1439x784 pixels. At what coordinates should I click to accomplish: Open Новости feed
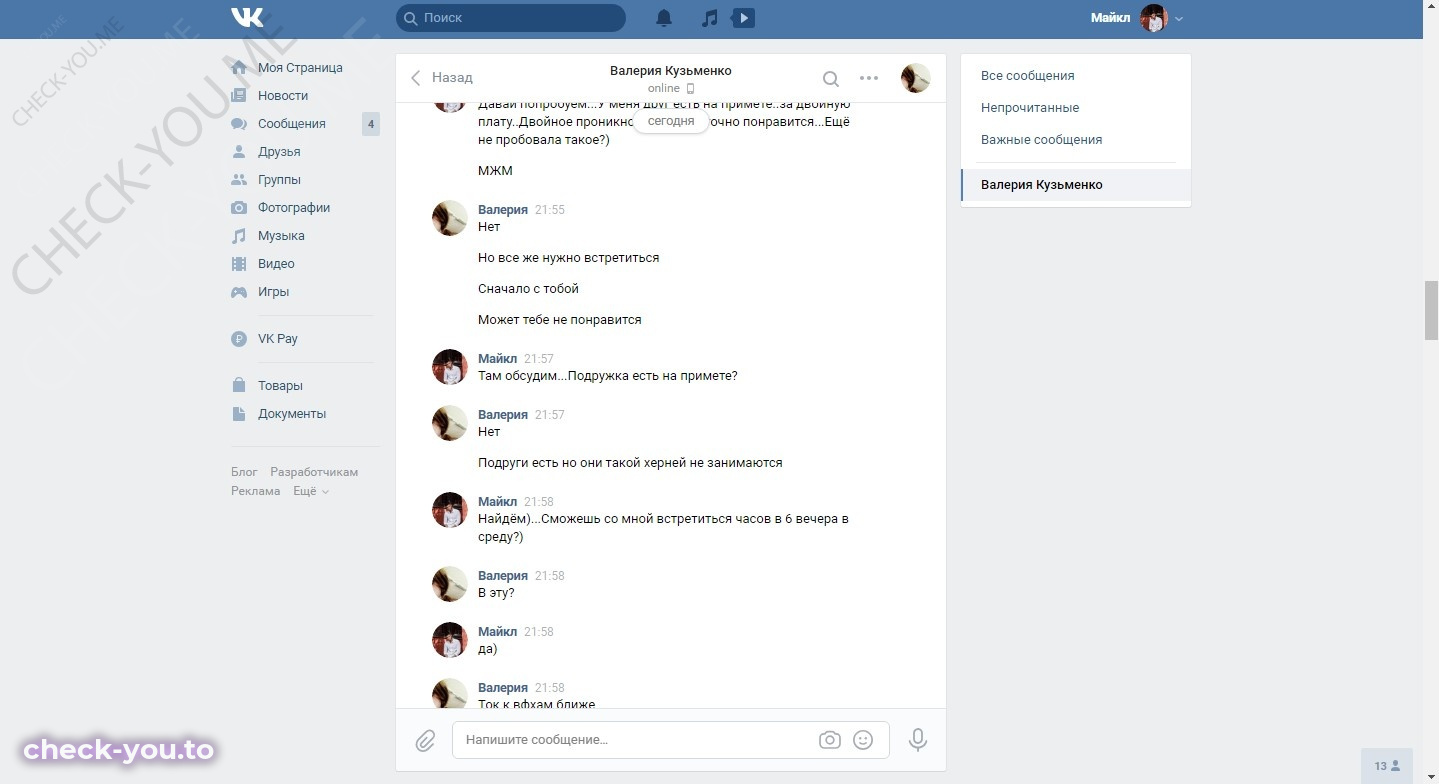[283, 96]
